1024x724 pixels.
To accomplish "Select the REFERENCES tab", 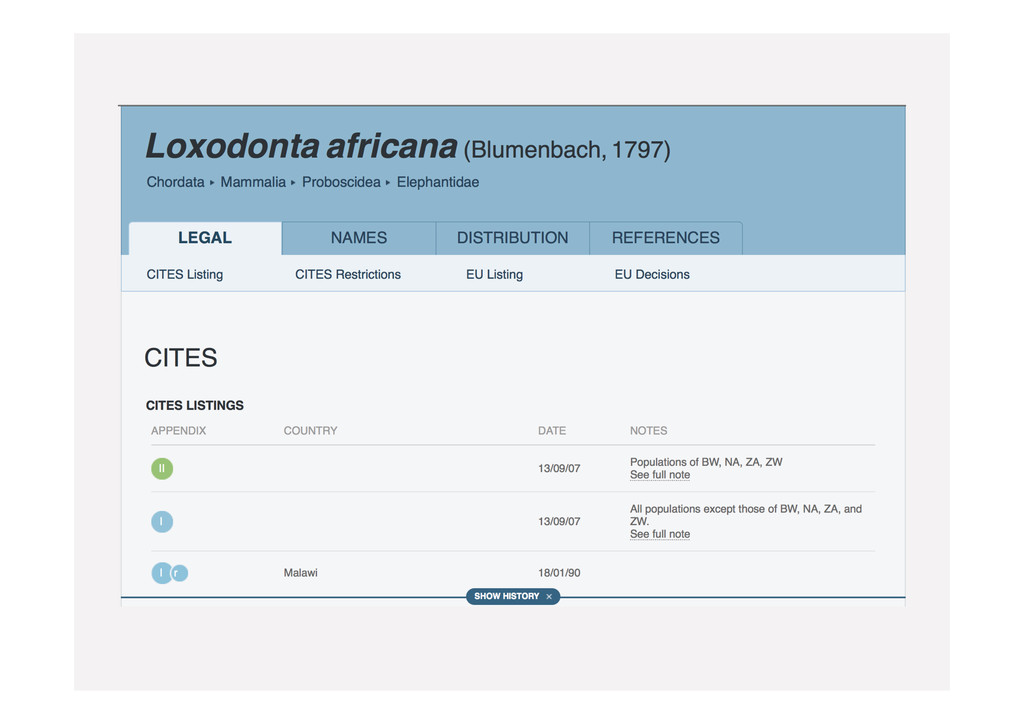I will [665, 238].
